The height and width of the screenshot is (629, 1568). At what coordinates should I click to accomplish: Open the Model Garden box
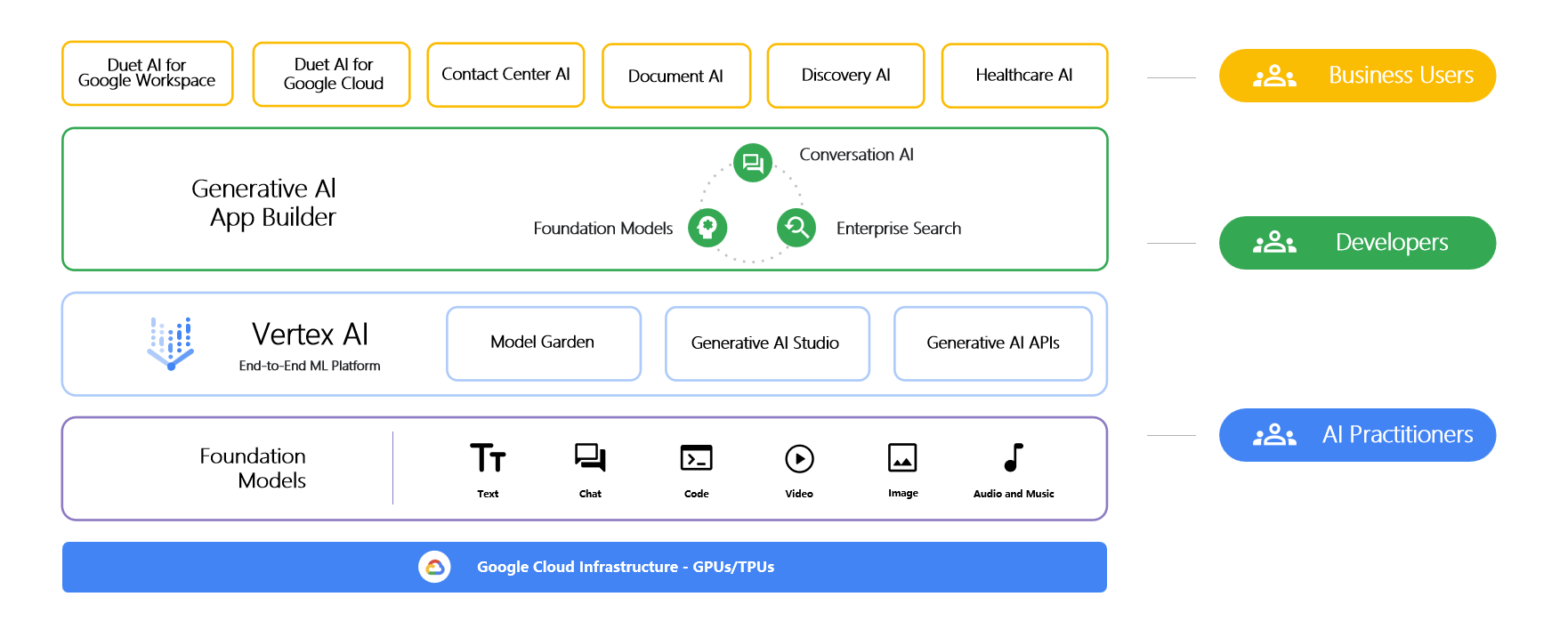pos(543,343)
